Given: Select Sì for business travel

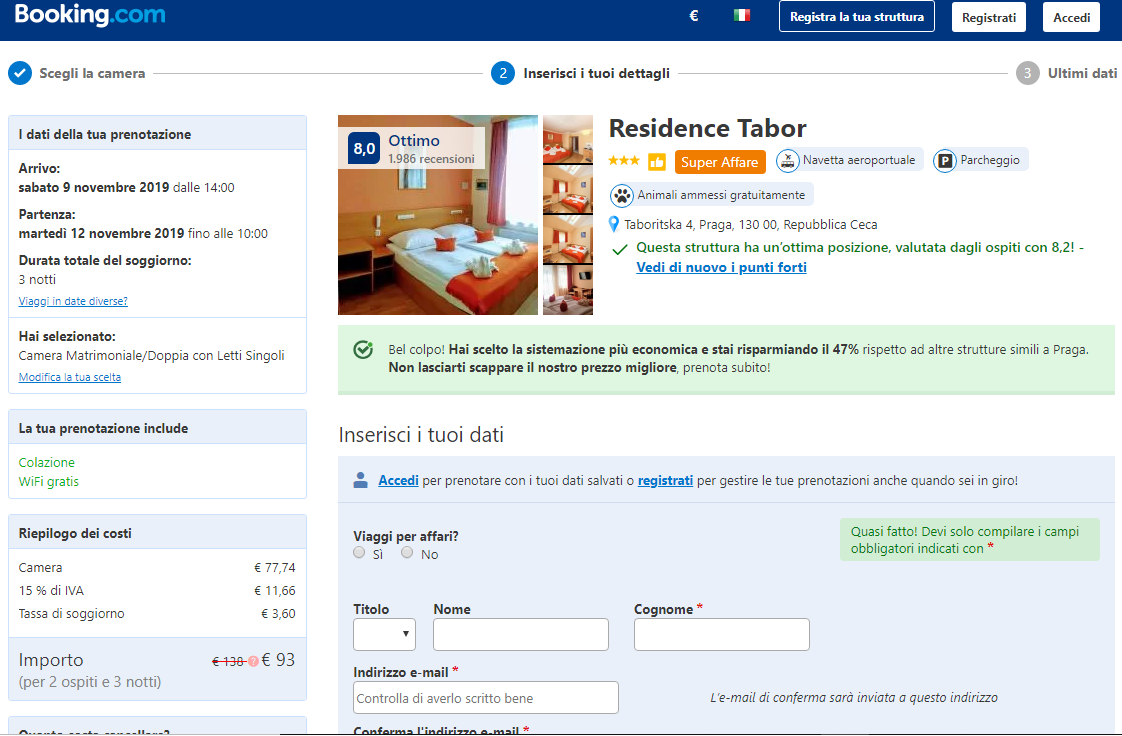Looking at the screenshot, I should coord(359,553).
